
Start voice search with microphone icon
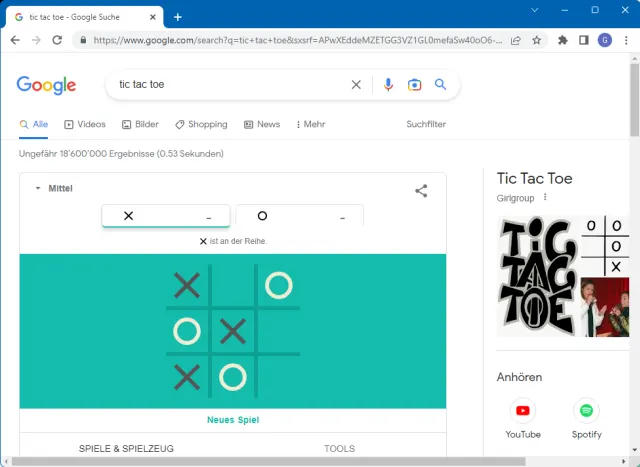click(x=388, y=85)
